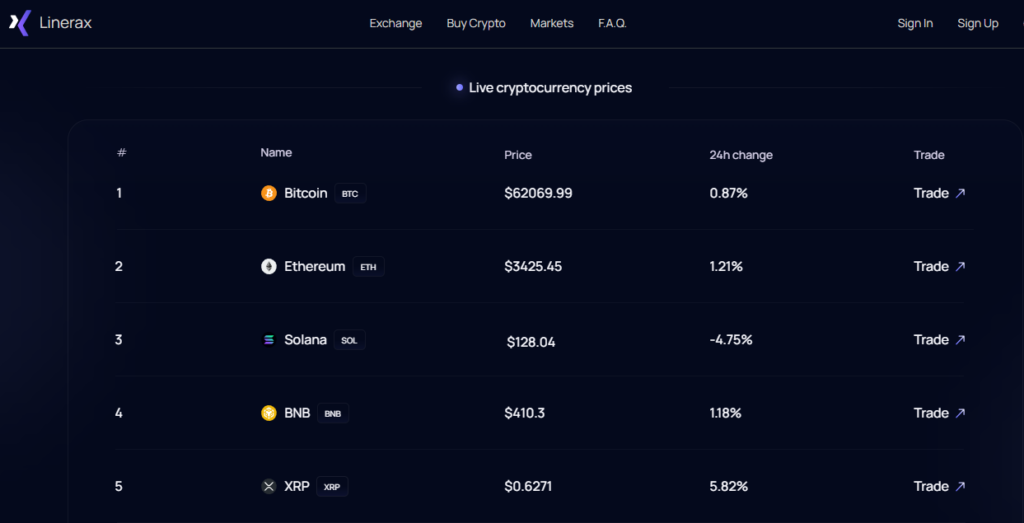The width and height of the screenshot is (1024, 523).
Task: Open the Exchange menu item
Action: pos(396,23)
